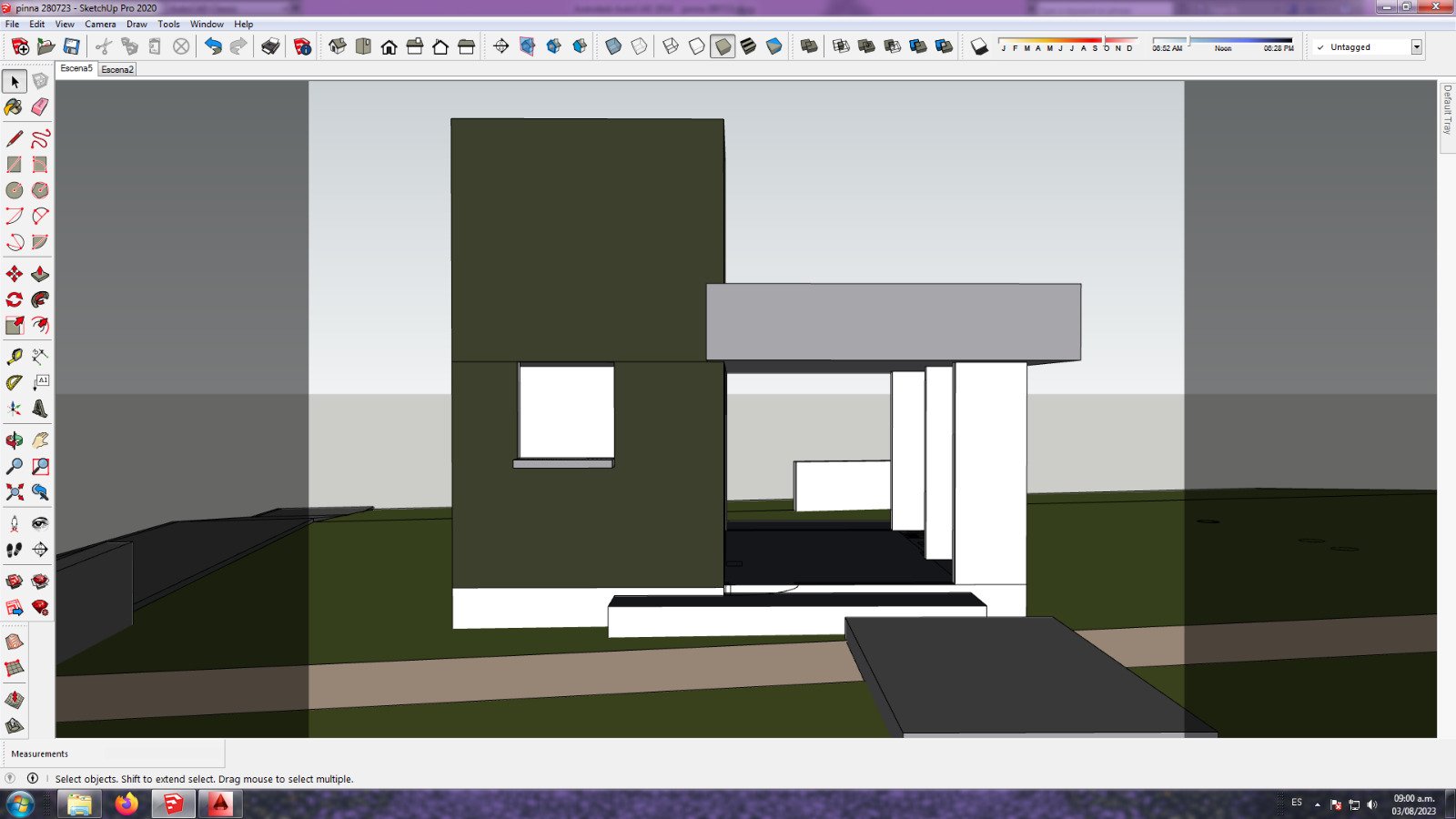Image resolution: width=1456 pixels, height=819 pixels.
Task: Select the Rotate tool
Action: pyautogui.click(x=15, y=299)
